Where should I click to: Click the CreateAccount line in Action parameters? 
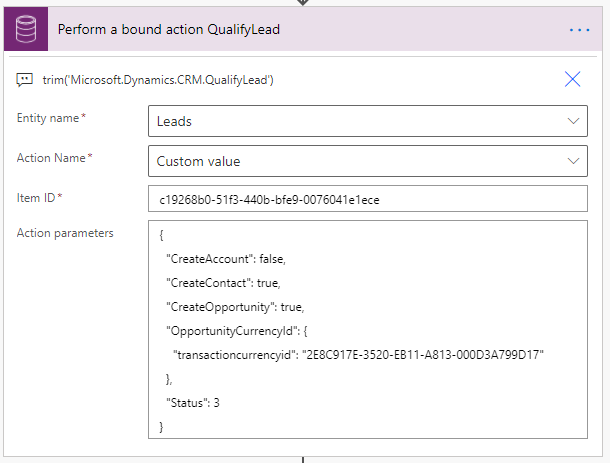pyautogui.click(x=226, y=258)
